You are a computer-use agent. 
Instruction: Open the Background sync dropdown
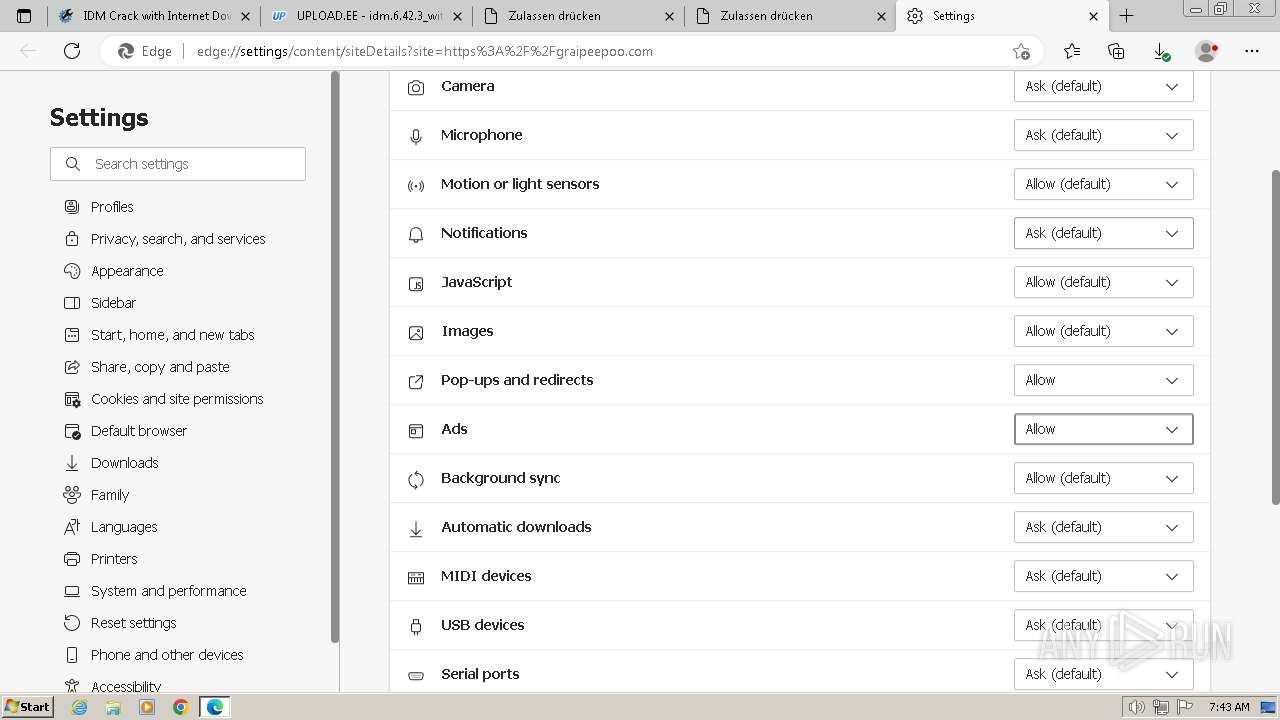pyautogui.click(x=1103, y=478)
